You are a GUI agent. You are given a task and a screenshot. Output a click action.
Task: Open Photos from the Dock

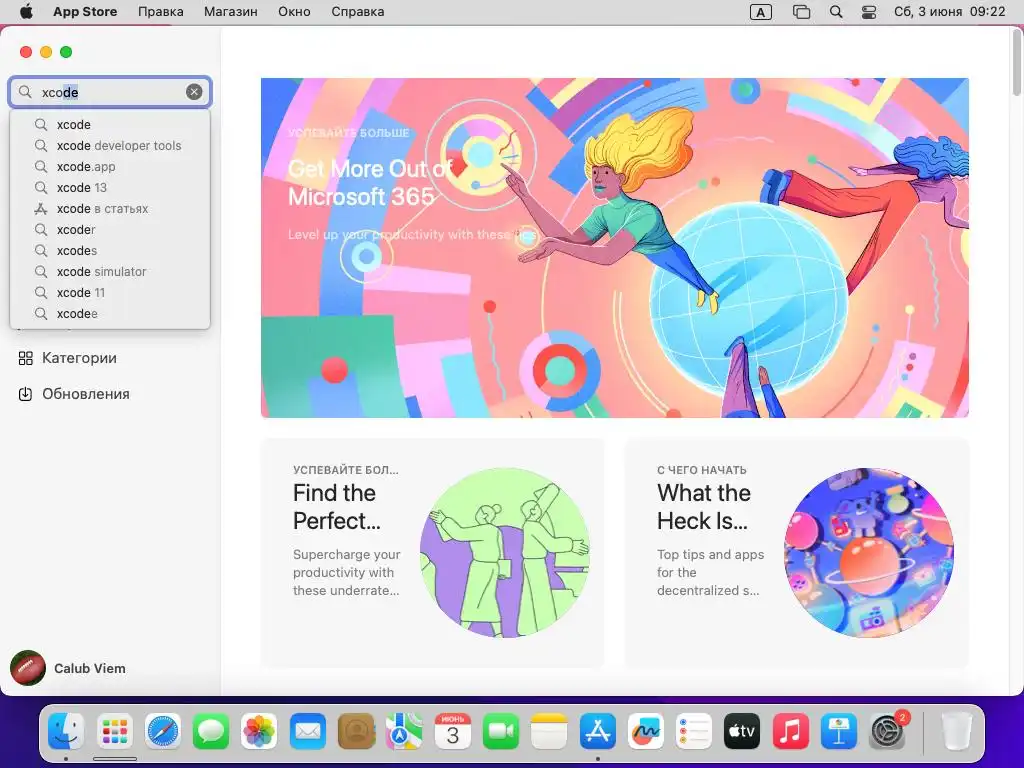(x=259, y=731)
